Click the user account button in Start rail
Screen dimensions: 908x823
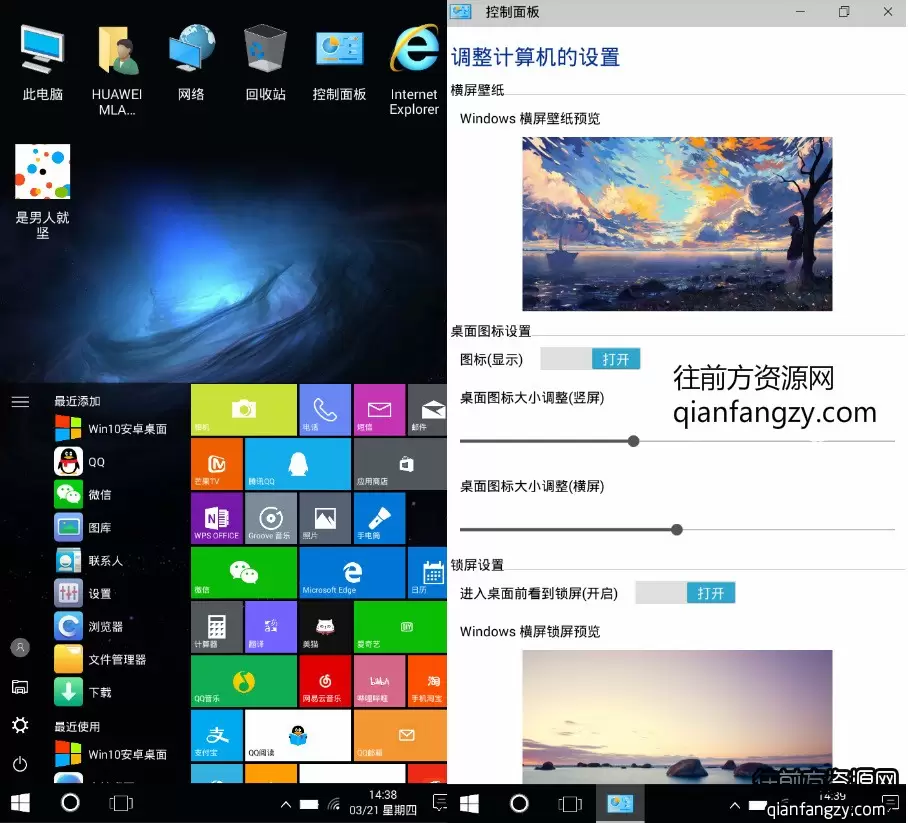pos(20,648)
